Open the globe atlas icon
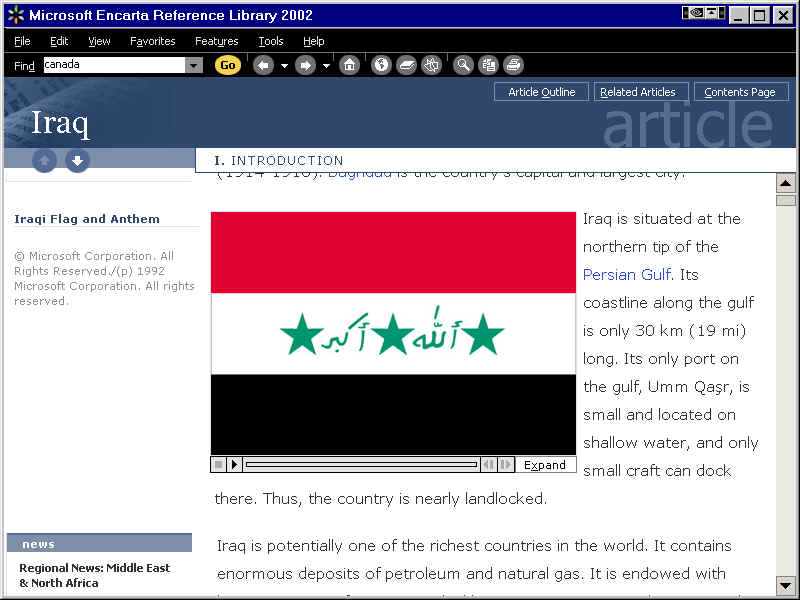Image resolution: width=800 pixels, height=600 pixels. click(381, 65)
